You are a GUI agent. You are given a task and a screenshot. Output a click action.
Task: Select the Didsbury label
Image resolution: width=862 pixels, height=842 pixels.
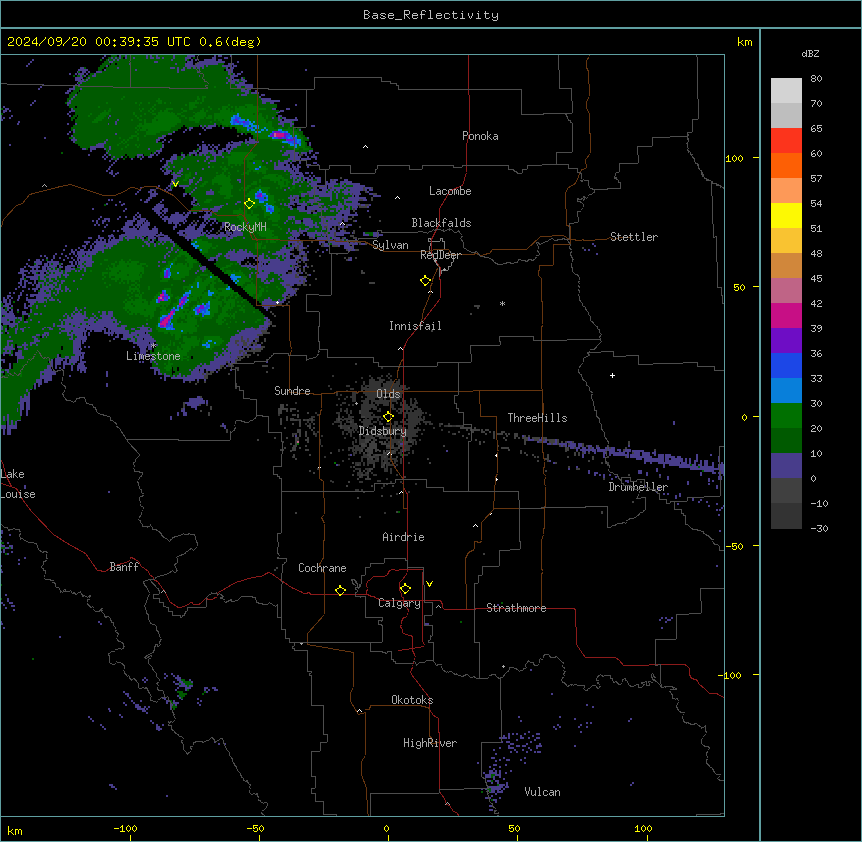tap(383, 431)
